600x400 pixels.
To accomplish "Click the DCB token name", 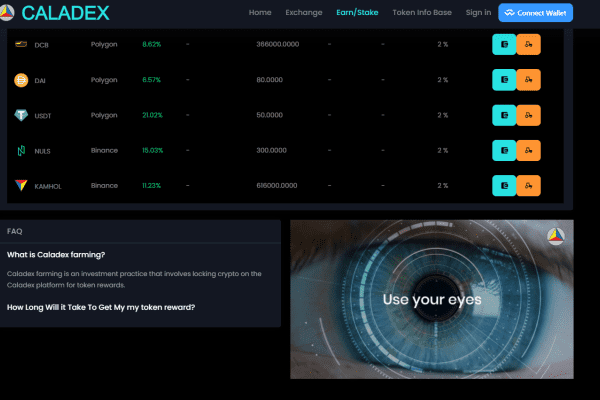I will (41, 45).
